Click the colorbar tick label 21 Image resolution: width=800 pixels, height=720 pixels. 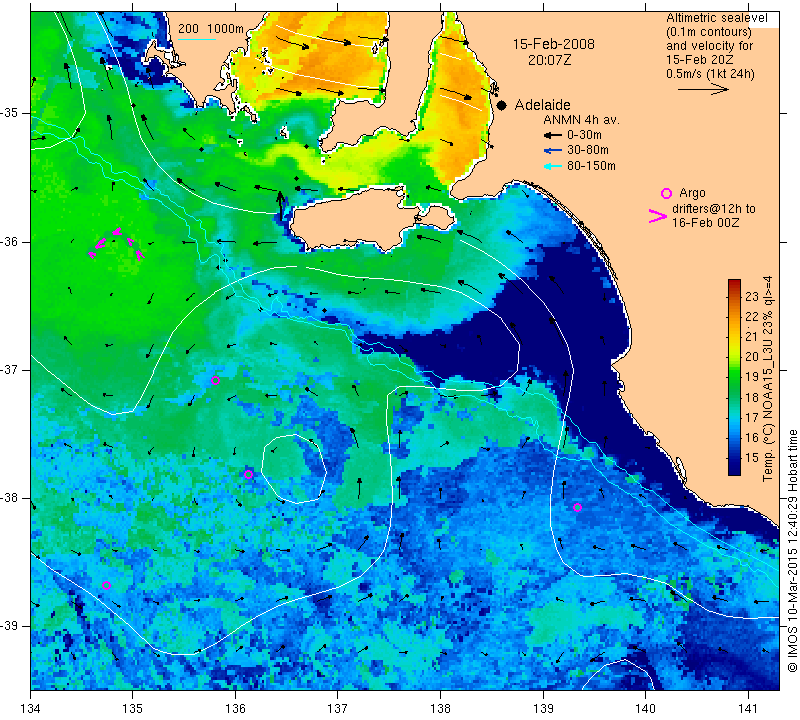pos(752,337)
